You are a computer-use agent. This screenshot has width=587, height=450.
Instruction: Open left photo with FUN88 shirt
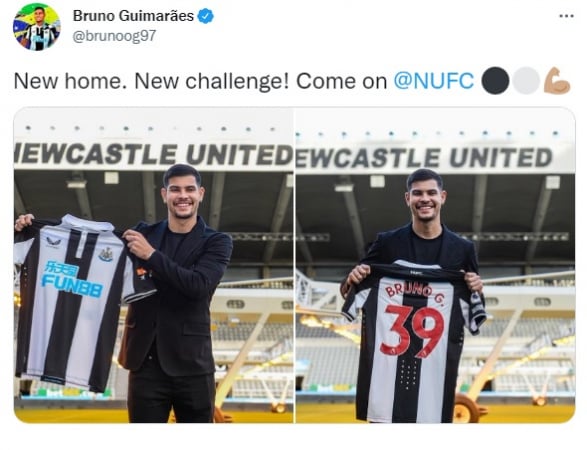pyautogui.click(x=153, y=265)
